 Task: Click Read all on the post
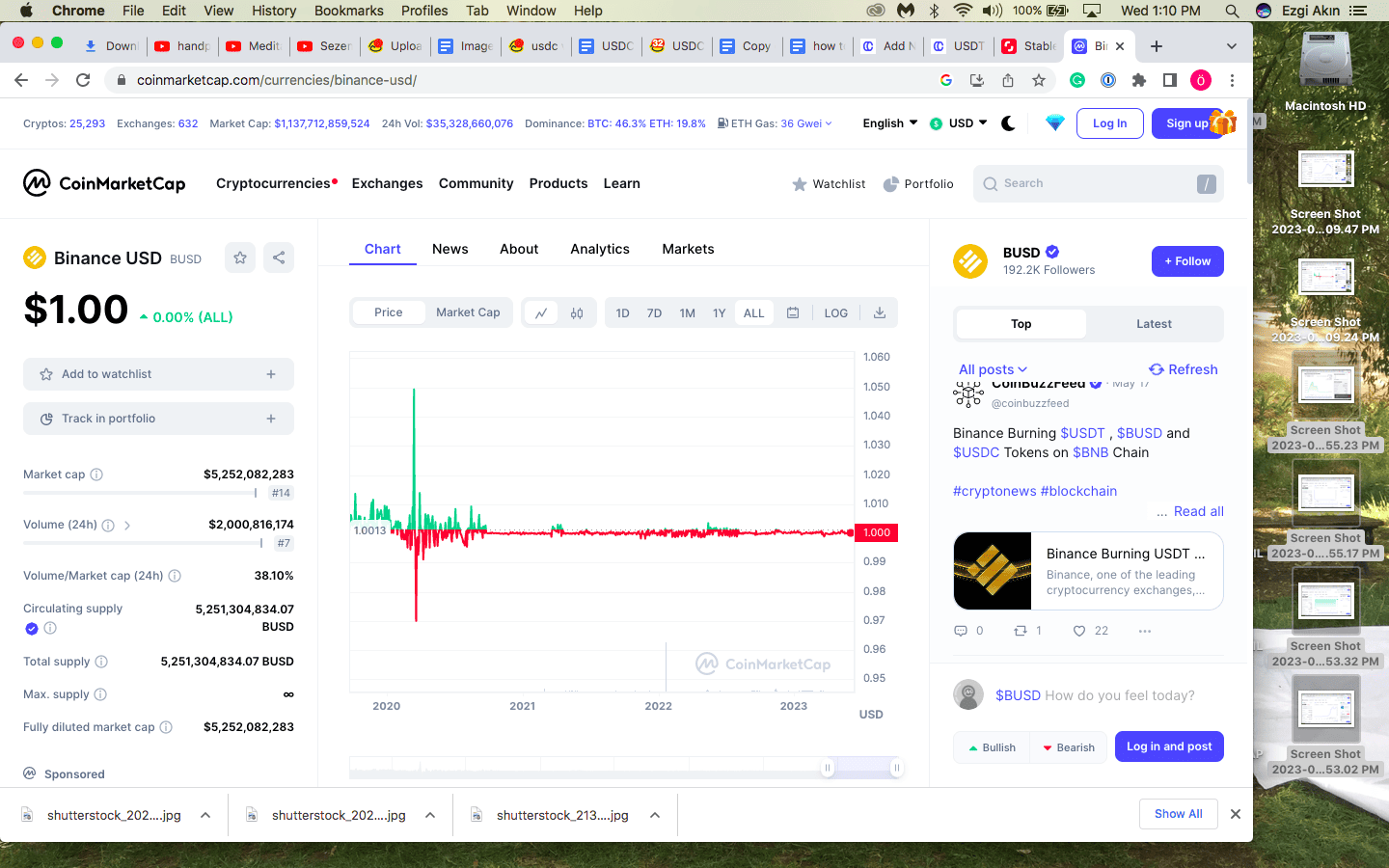tap(1199, 511)
